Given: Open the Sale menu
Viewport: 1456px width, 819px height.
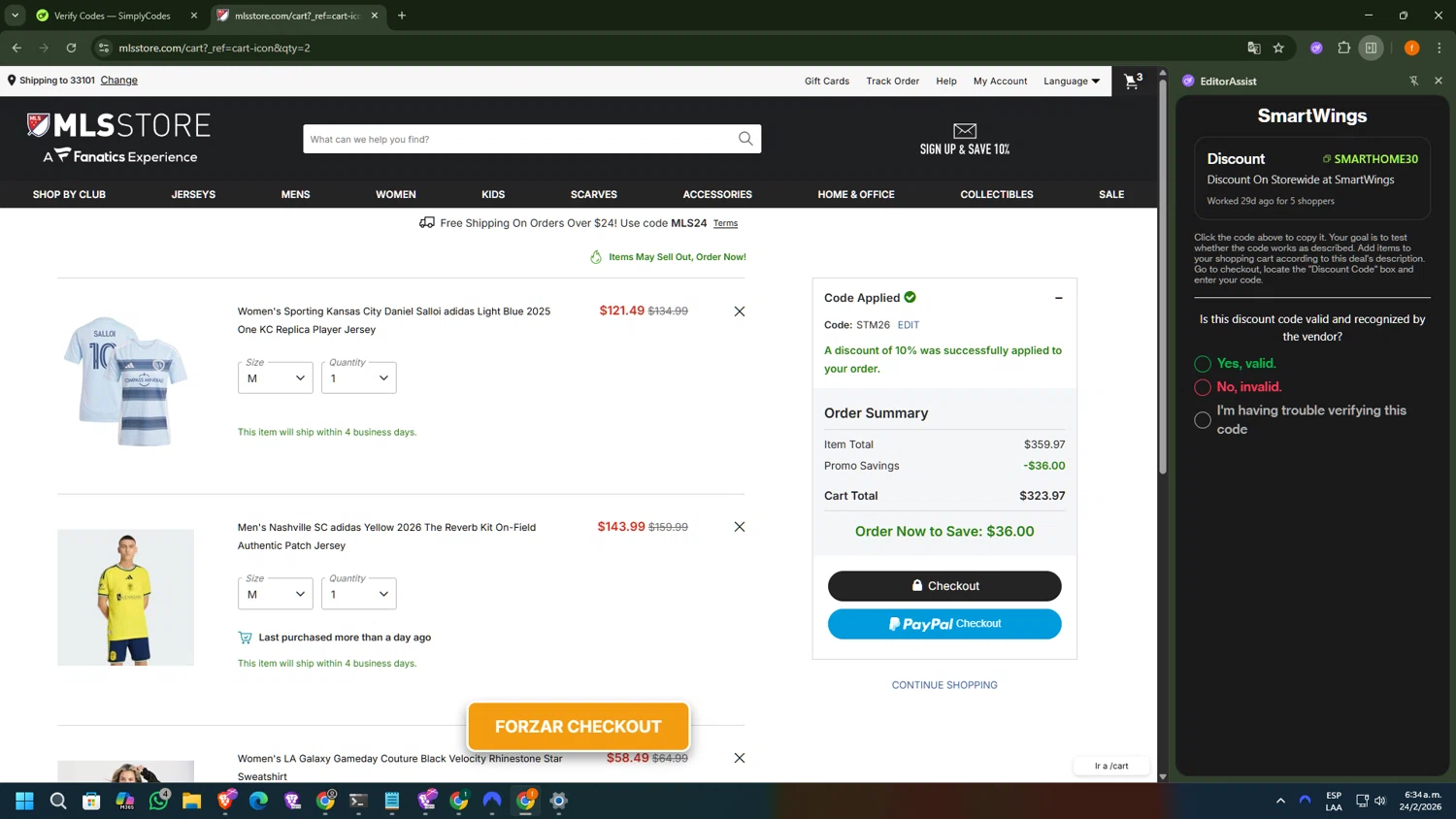Looking at the screenshot, I should (1111, 194).
